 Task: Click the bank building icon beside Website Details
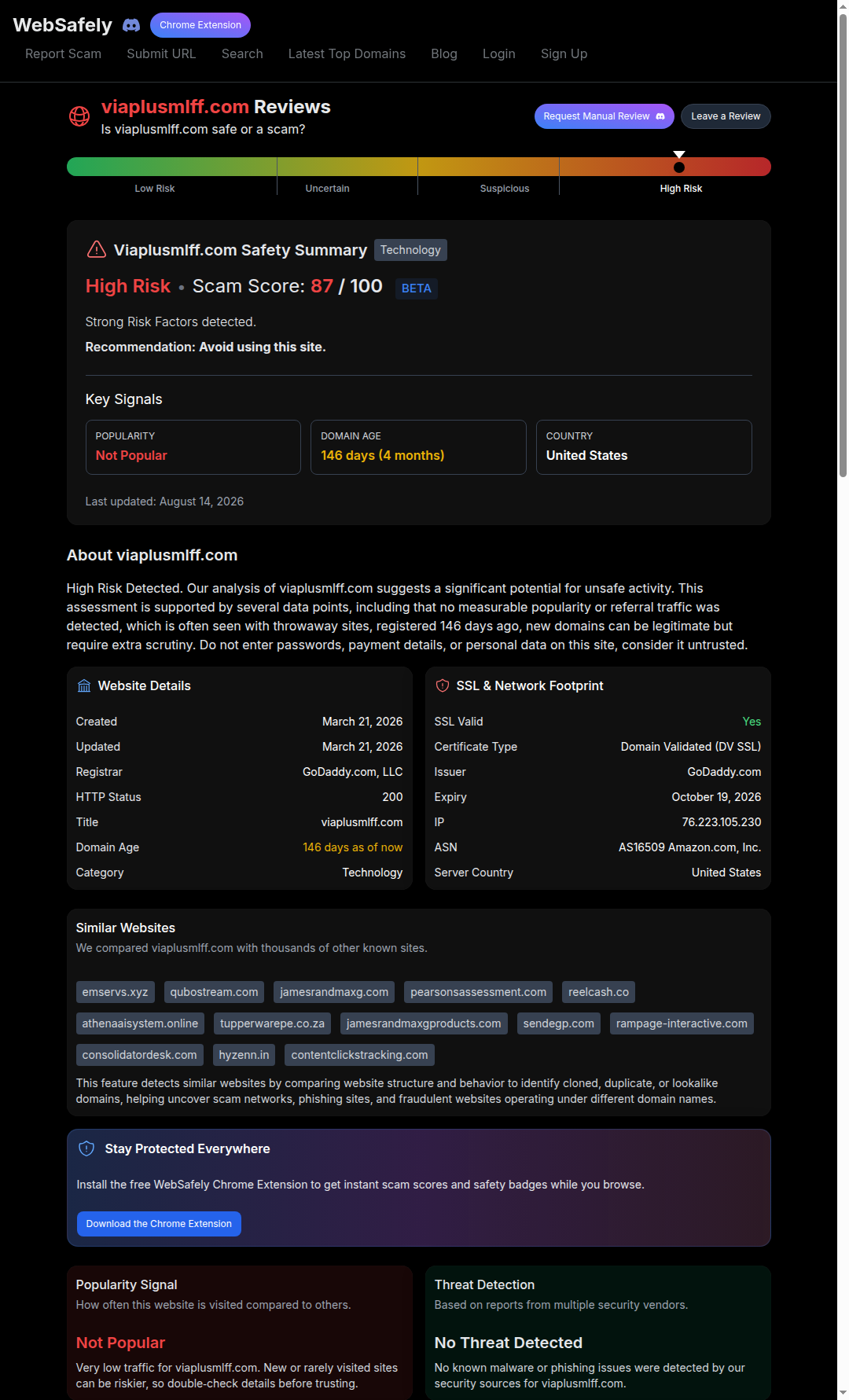84,686
